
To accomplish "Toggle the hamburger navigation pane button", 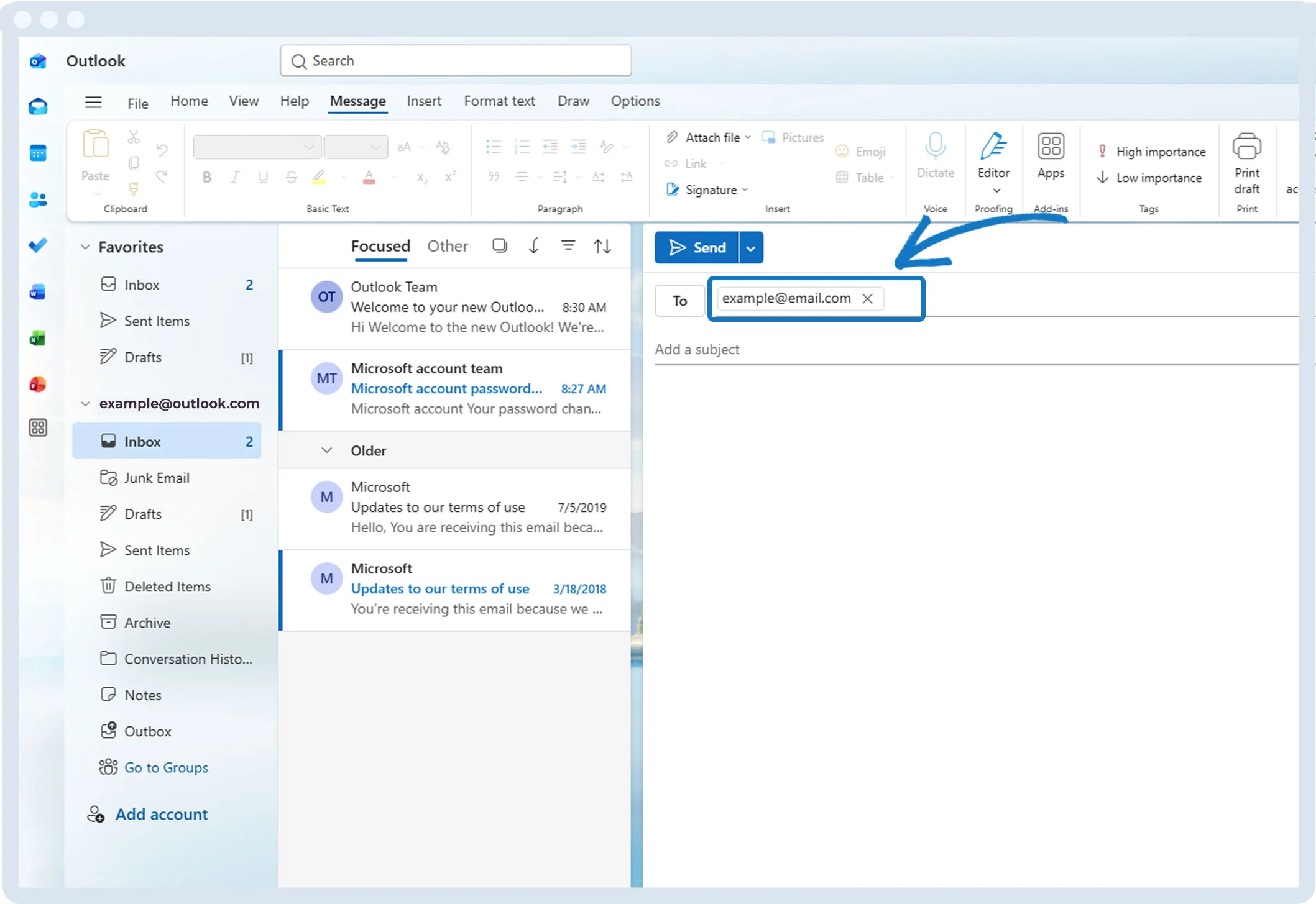I will click(x=93, y=102).
